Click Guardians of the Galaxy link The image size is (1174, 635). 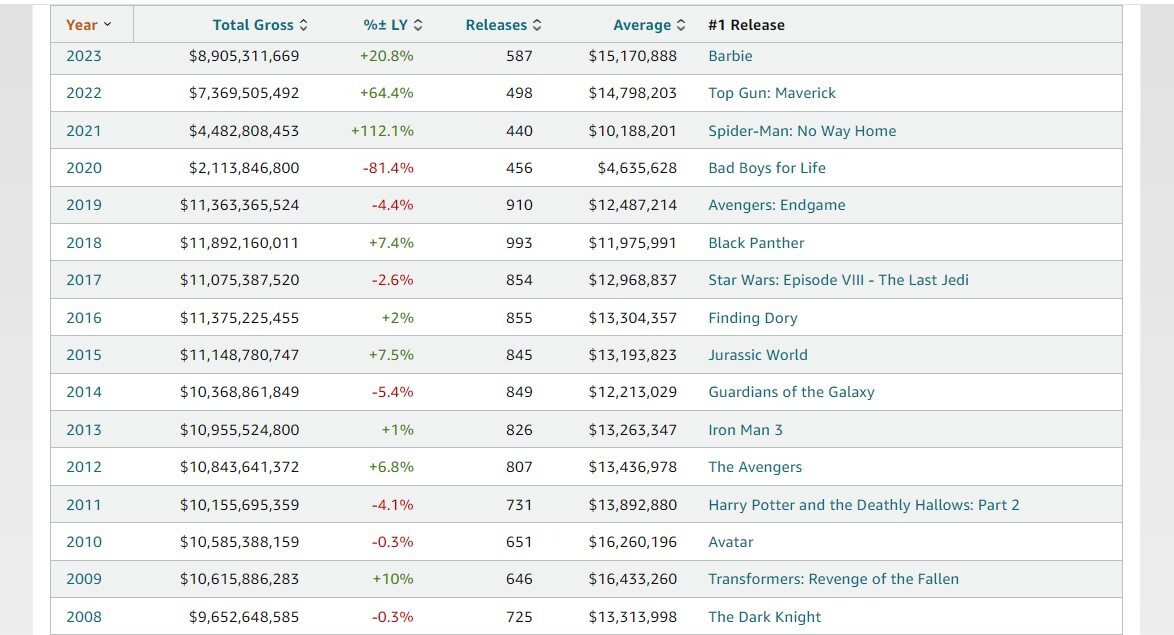(791, 392)
